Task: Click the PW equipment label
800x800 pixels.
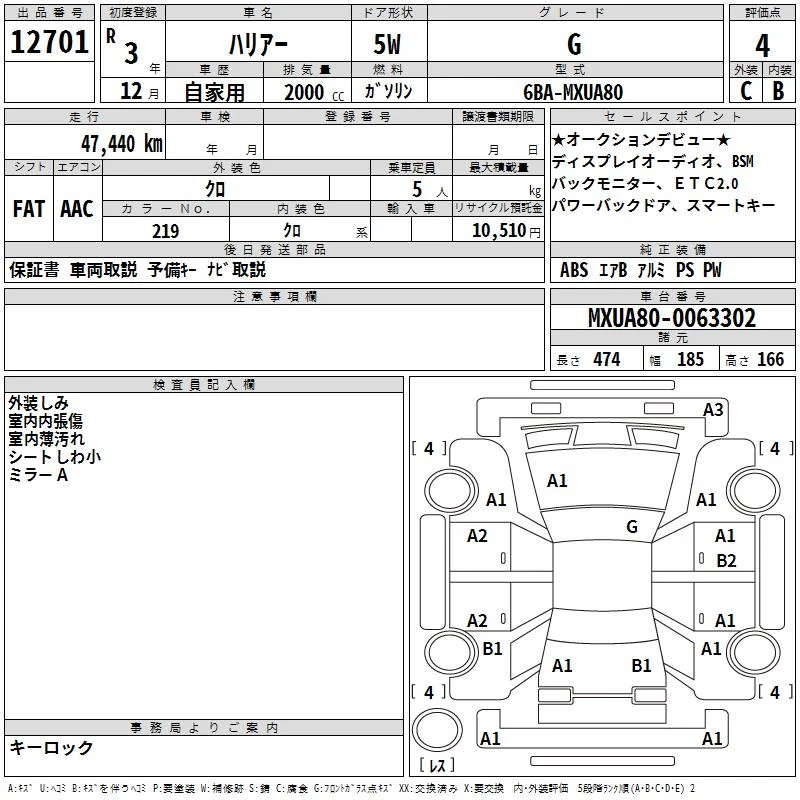Action: coord(713,270)
